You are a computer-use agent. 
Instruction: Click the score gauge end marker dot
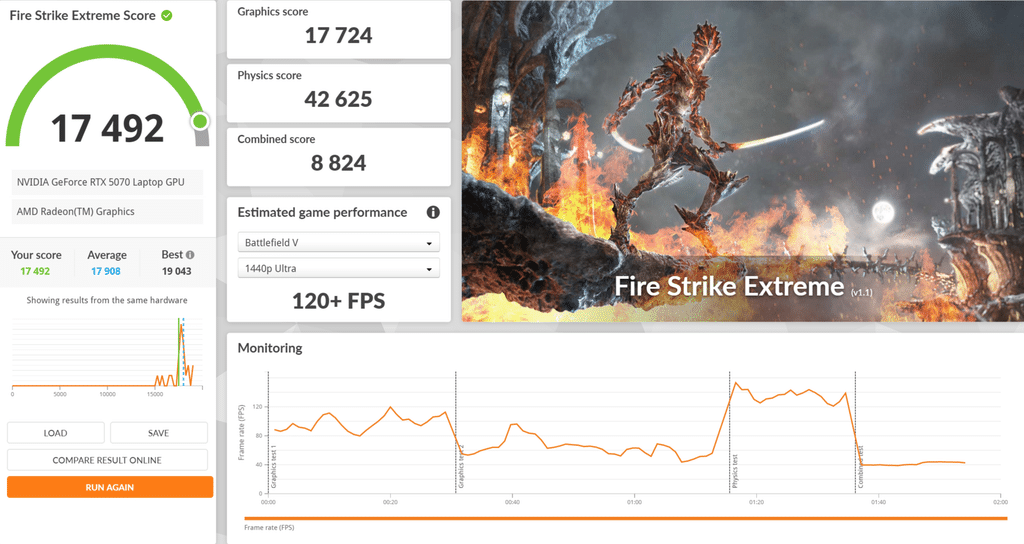(200, 121)
